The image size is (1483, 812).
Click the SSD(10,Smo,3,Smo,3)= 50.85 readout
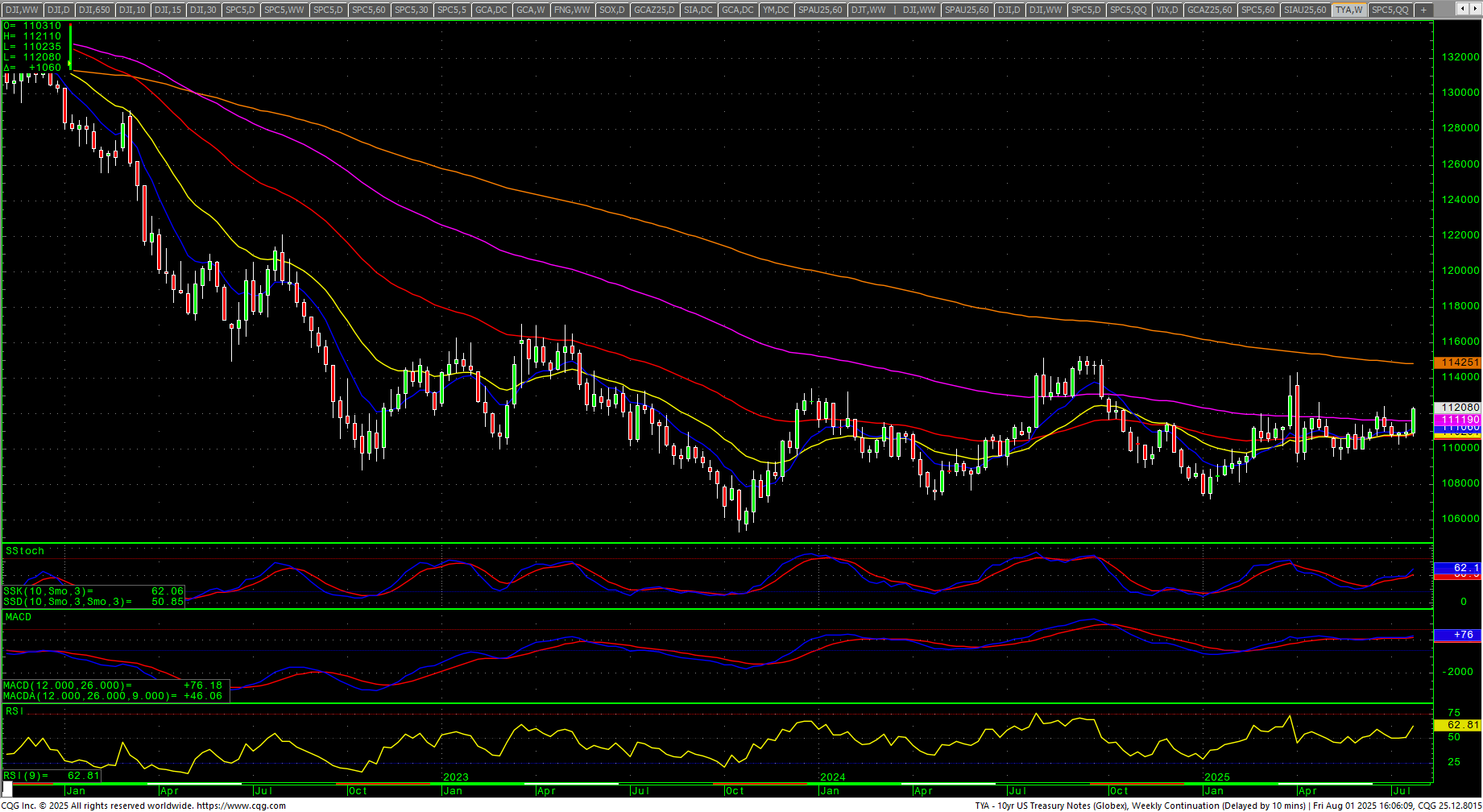coord(93,602)
